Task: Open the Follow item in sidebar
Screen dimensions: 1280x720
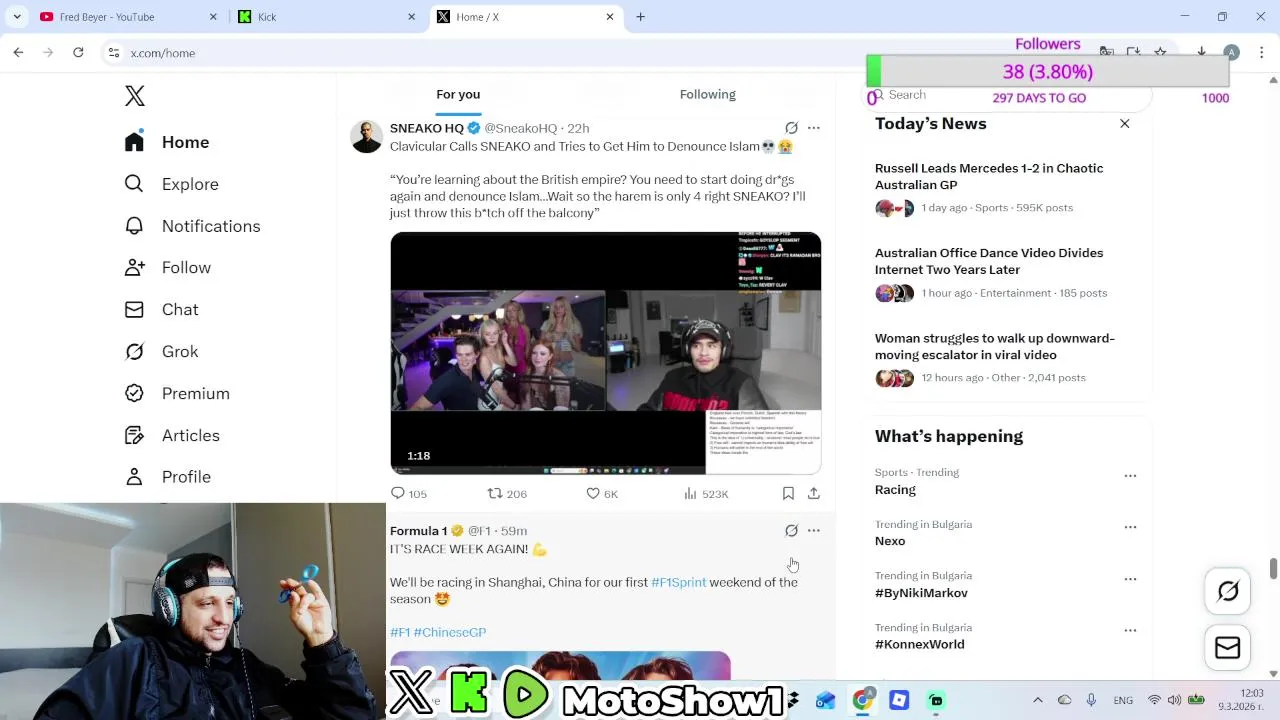Action: [x=167, y=267]
